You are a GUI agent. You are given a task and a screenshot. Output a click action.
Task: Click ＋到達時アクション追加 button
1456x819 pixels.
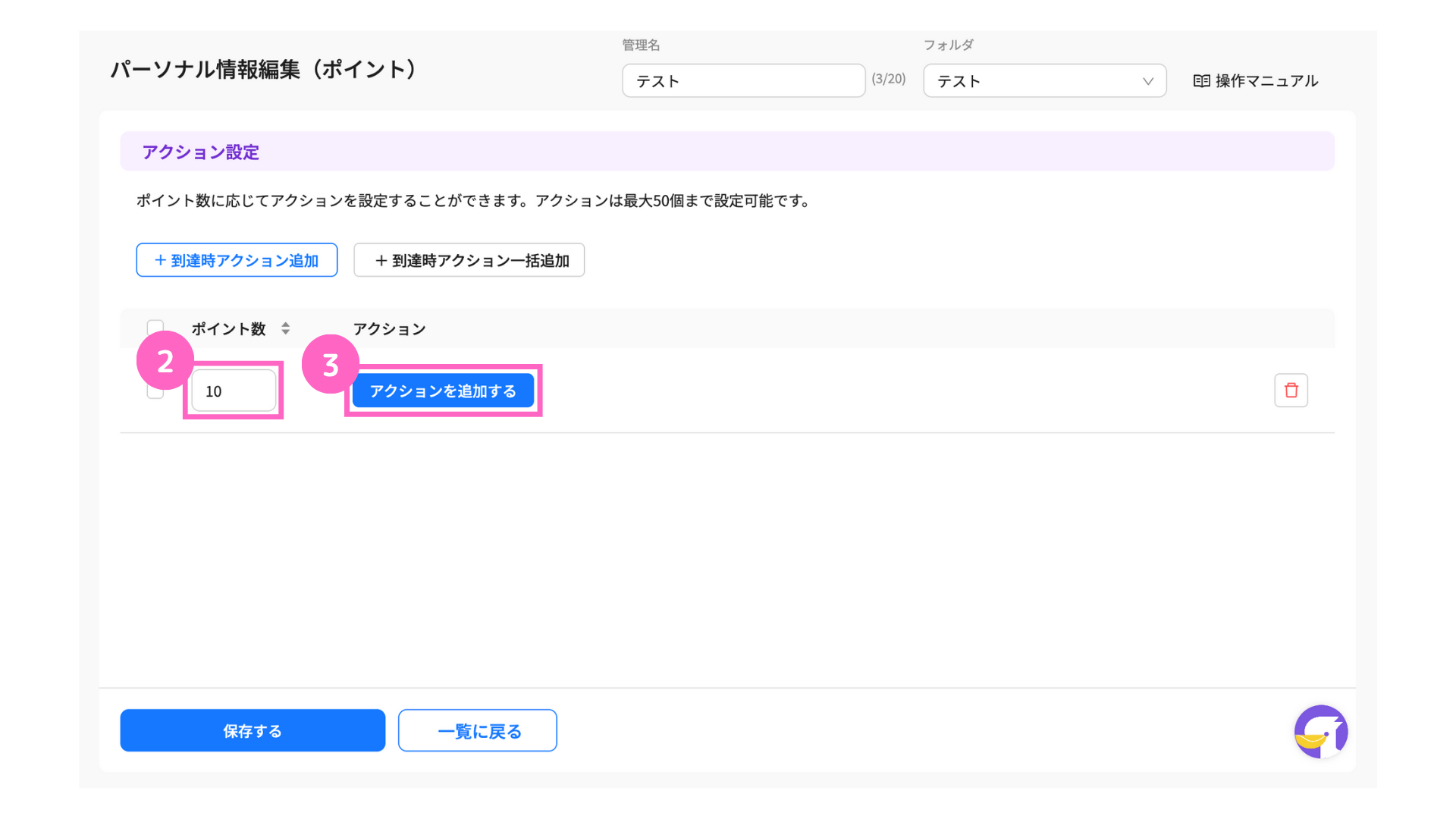[x=237, y=260]
